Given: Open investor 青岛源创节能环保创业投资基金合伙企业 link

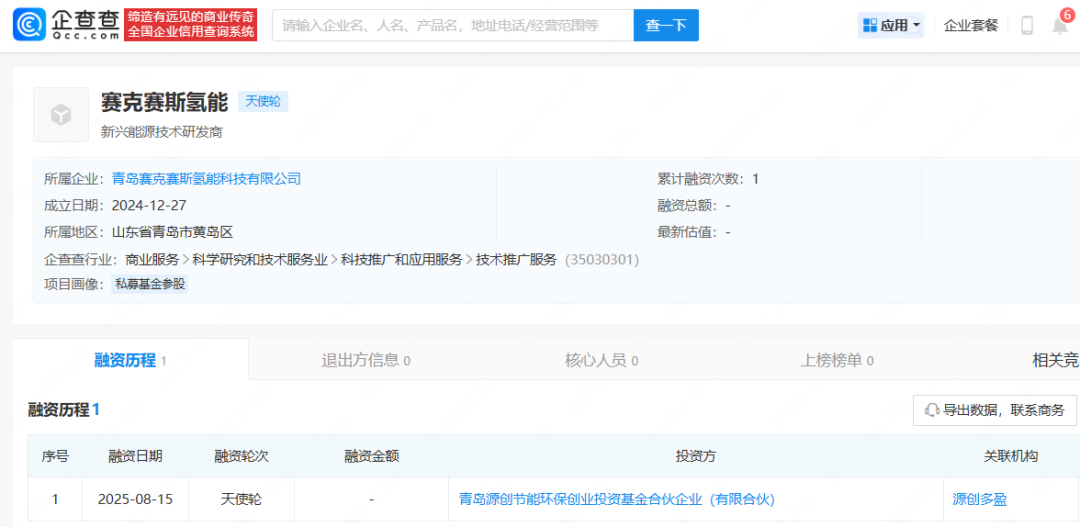Looking at the screenshot, I should [x=617, y=499].
